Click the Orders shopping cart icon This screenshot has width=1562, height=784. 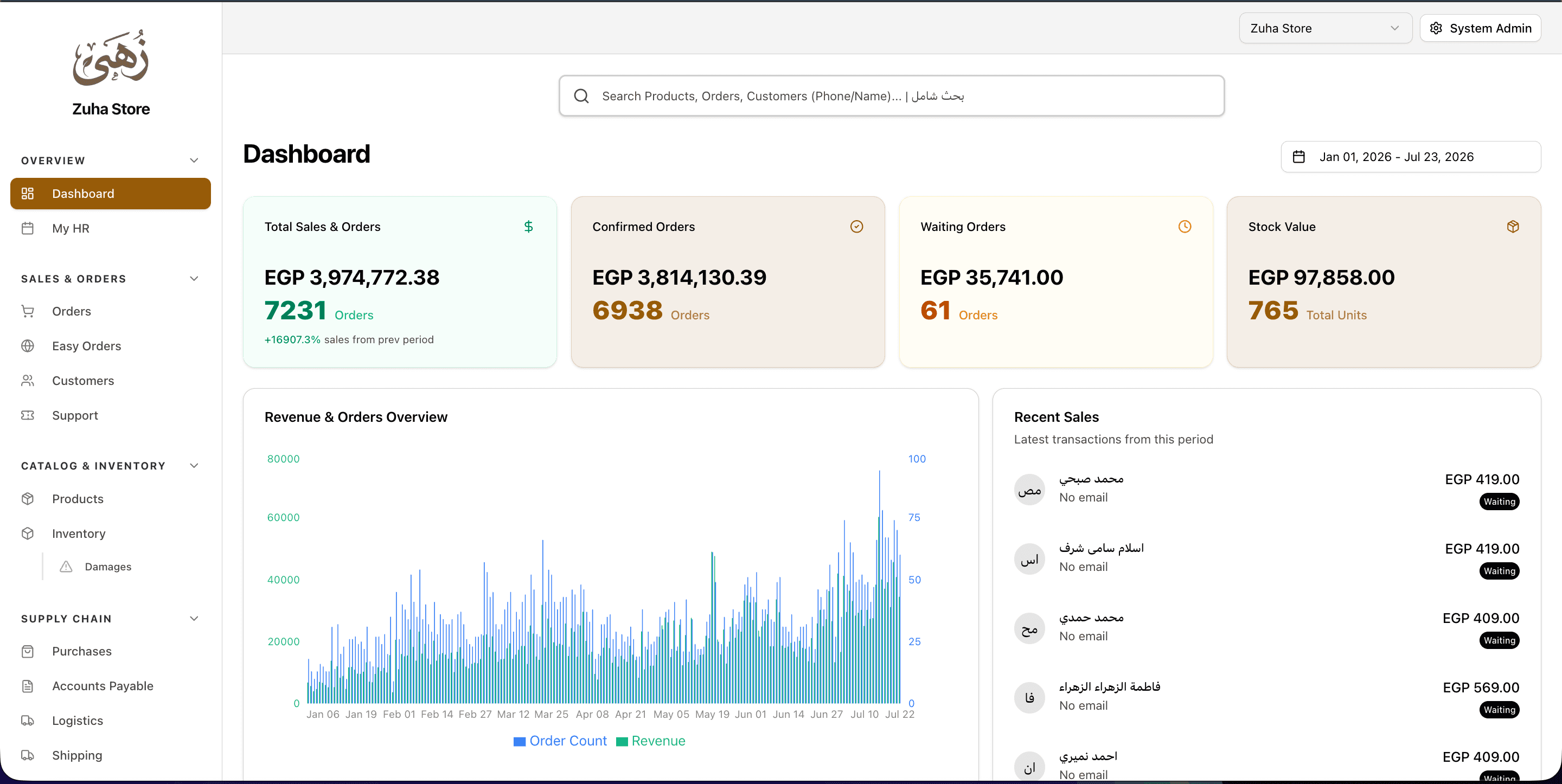(x=27, y=311)
